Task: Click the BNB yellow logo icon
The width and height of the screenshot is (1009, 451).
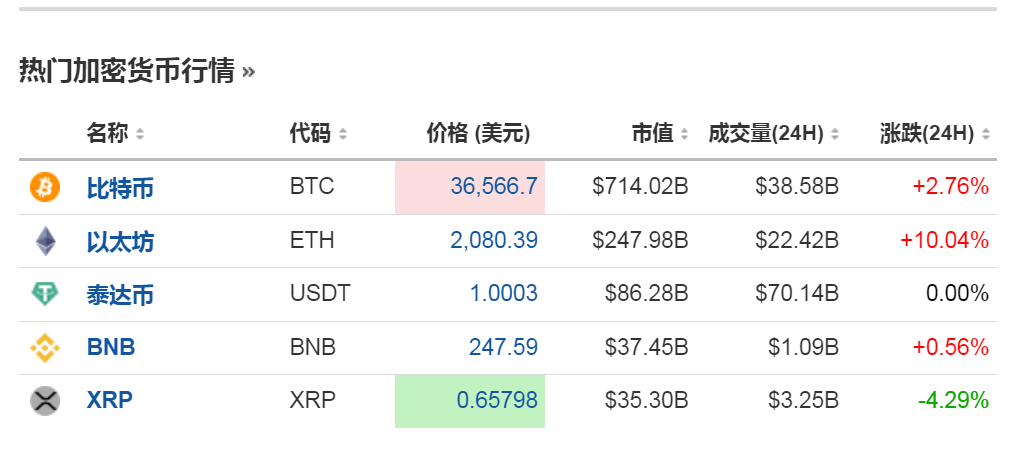Action: tap(45, 347)
